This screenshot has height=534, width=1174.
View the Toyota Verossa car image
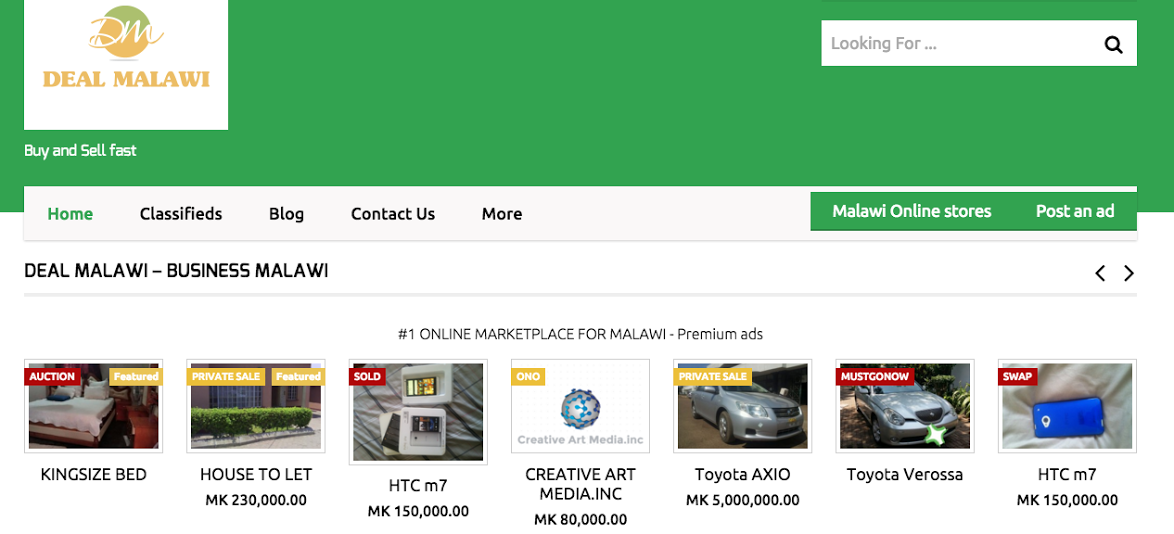coord(904,406)
